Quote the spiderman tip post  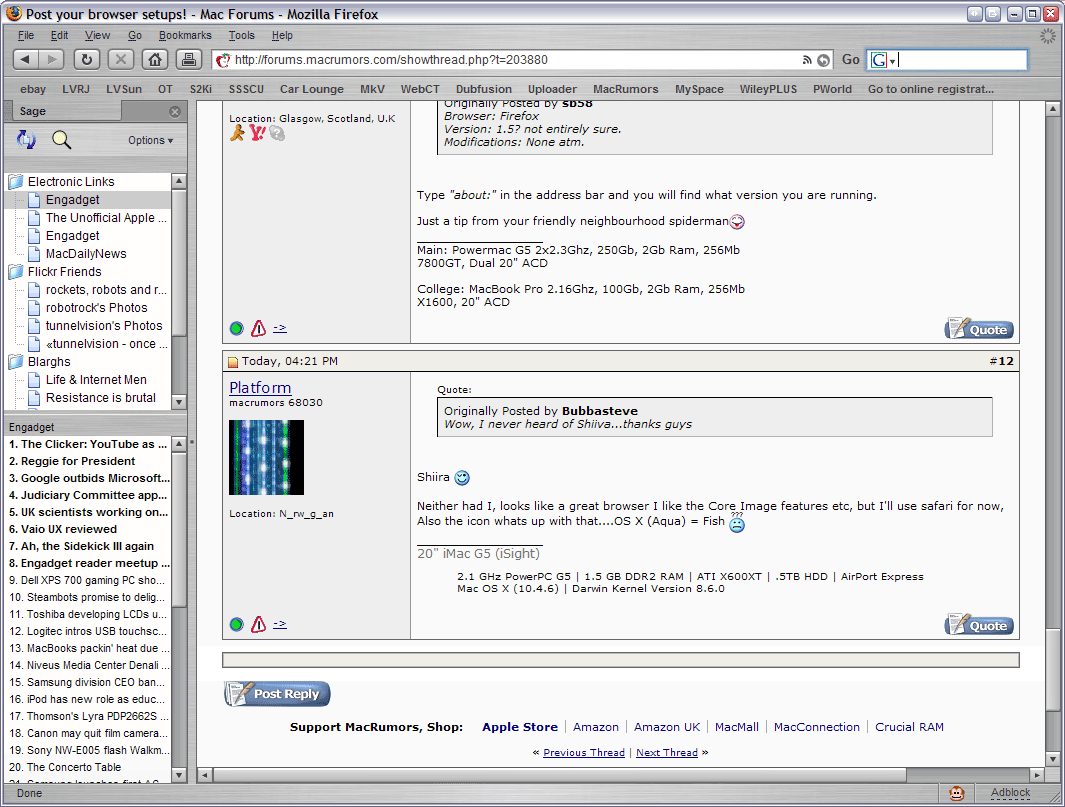point(979,329)
